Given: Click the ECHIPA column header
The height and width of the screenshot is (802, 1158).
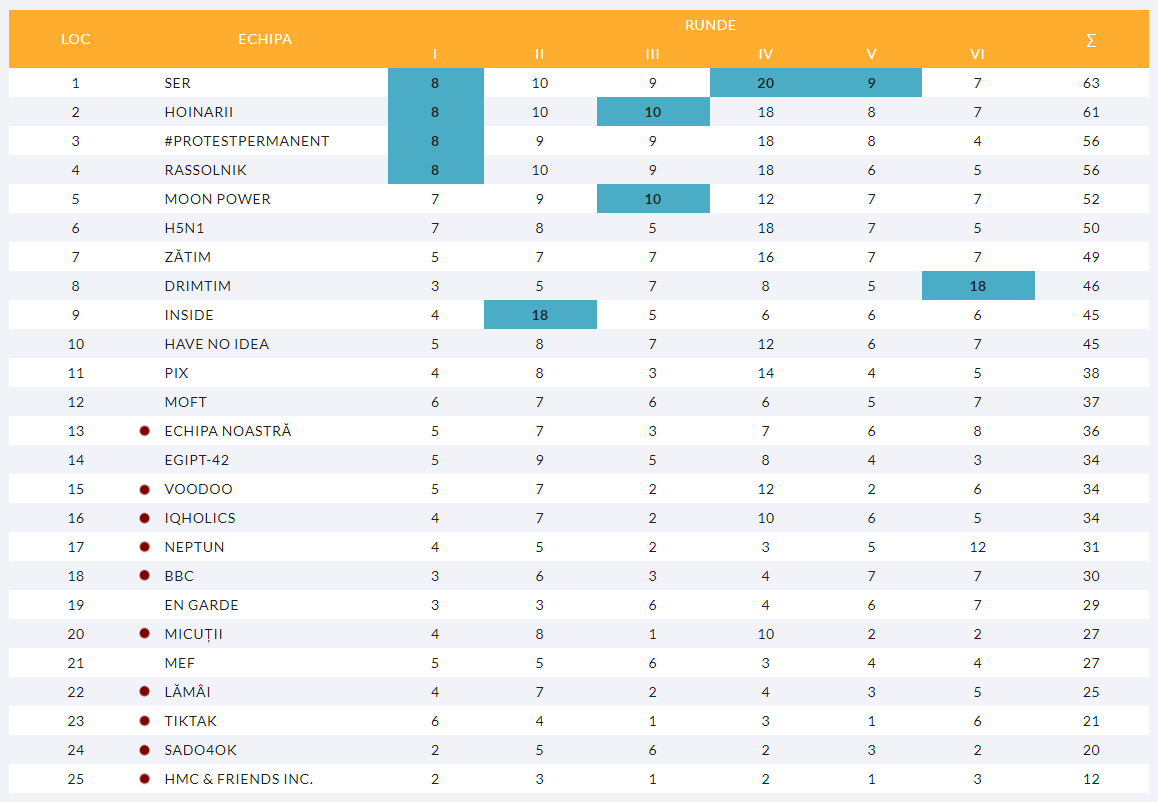Looking at the screenshot, I should tap(265, 39).
